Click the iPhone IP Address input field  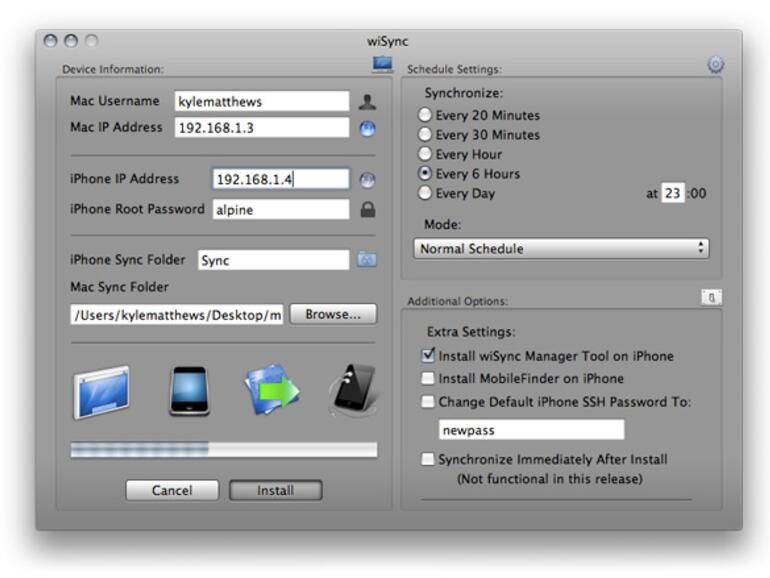coord(280,180)
